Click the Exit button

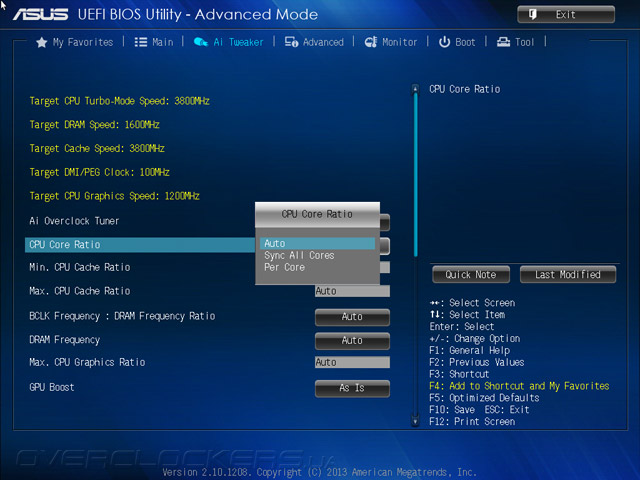[566, 15]
